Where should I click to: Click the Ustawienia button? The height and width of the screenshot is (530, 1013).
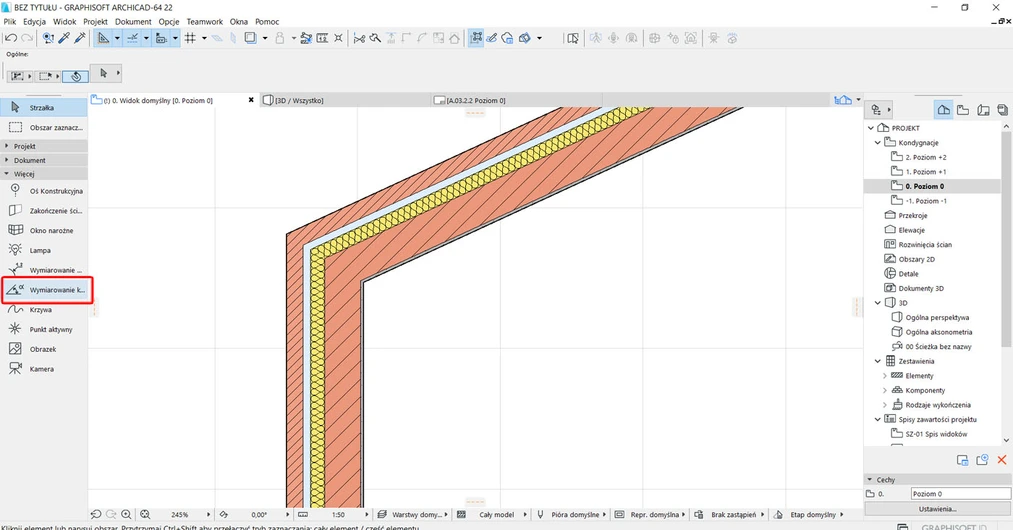[x=937, y=509]
